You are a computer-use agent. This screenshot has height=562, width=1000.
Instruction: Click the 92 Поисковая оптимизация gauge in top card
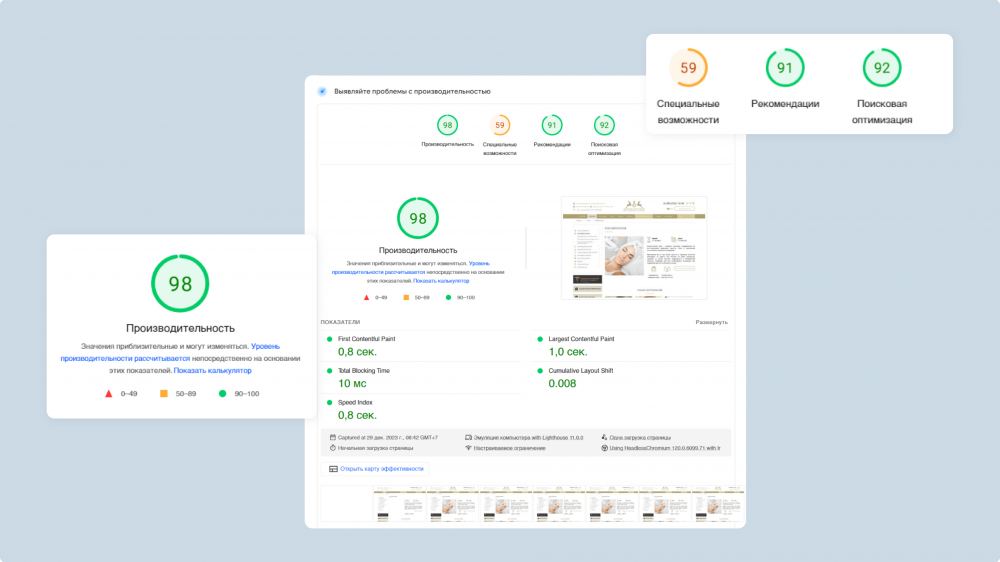pos(881,68)
